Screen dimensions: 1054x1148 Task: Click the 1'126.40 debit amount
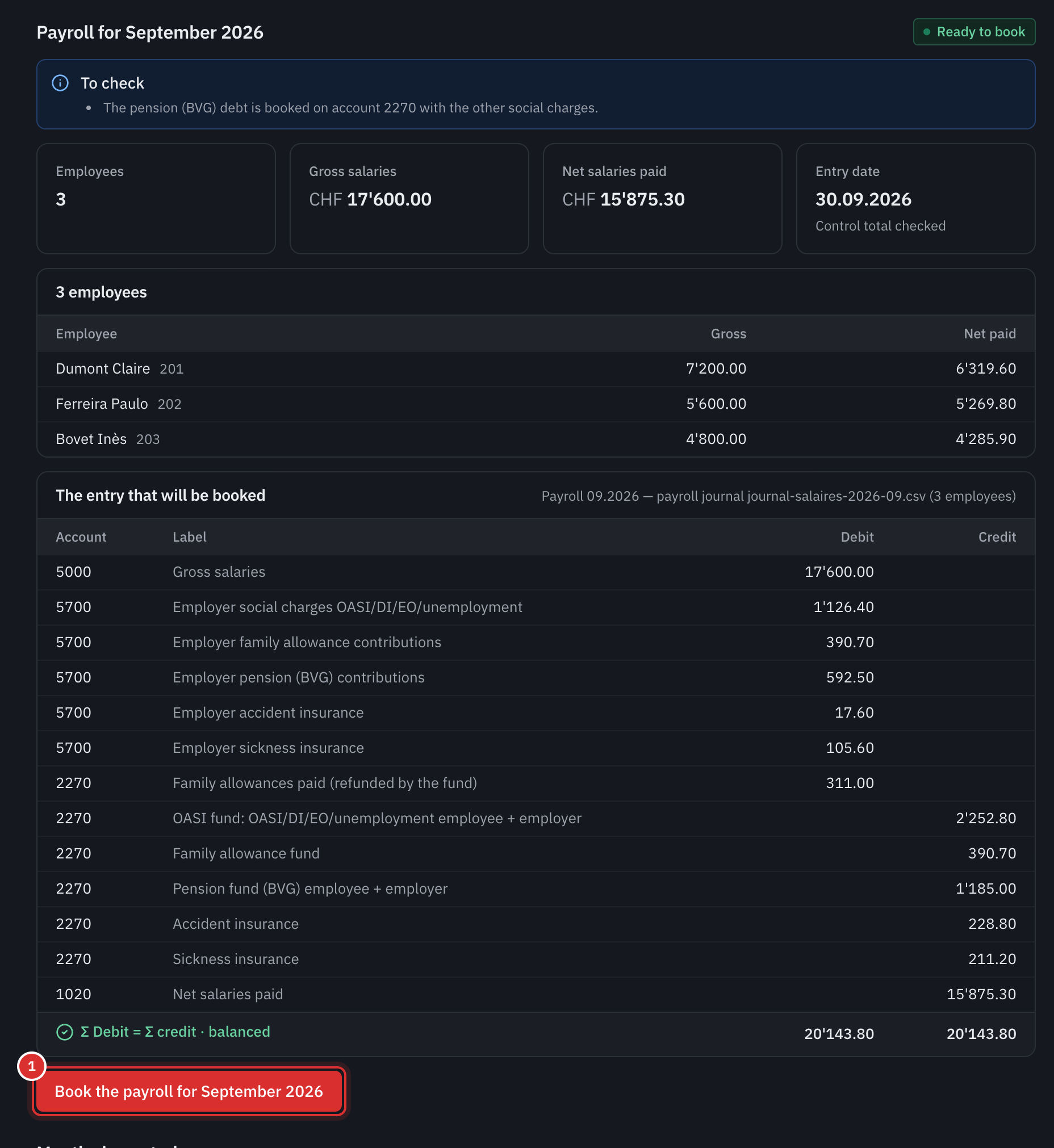(843, 607)
